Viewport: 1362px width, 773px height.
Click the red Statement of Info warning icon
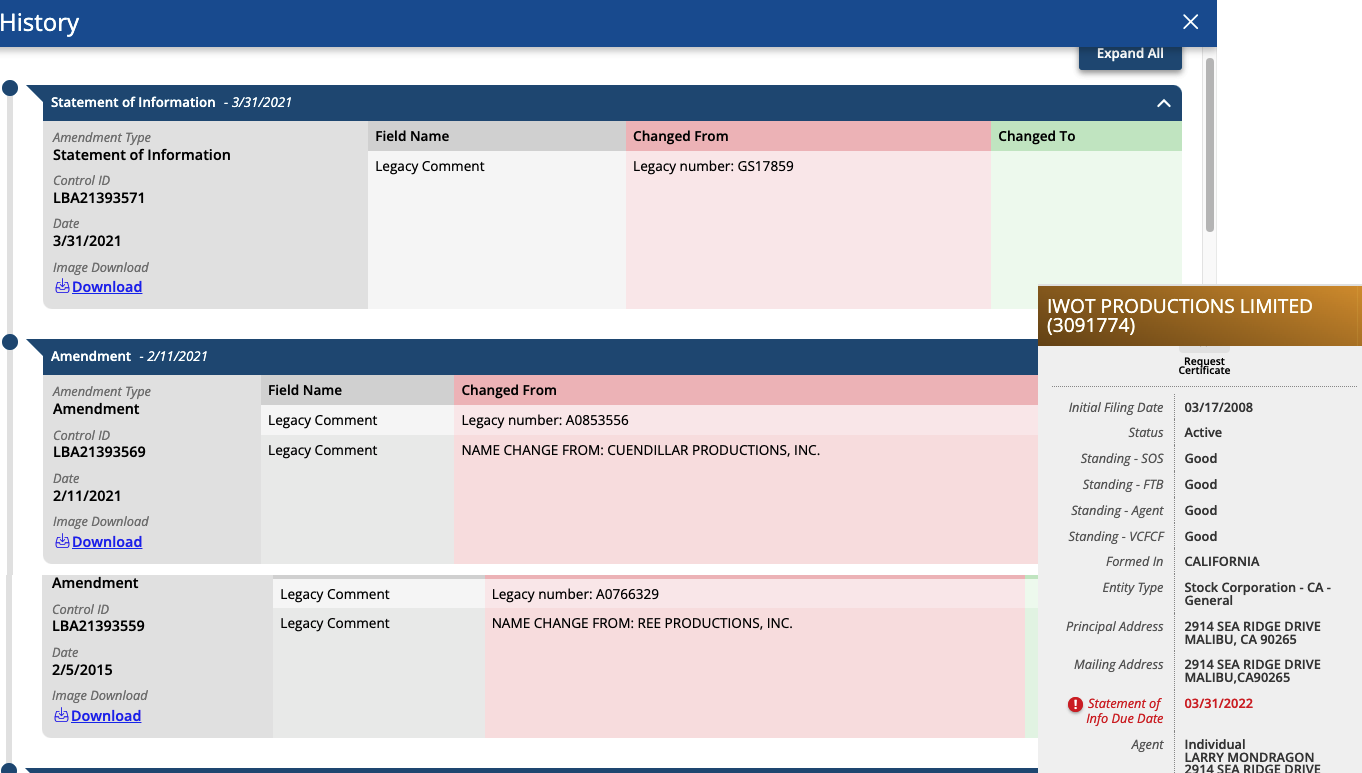click(1075, 704)
